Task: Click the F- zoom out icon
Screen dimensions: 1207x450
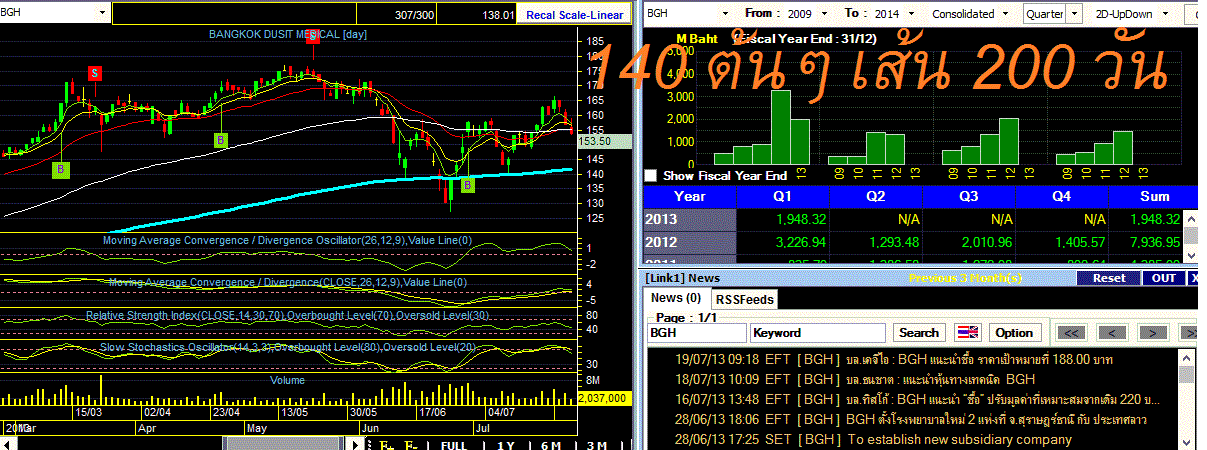Action: coord(411,444)
